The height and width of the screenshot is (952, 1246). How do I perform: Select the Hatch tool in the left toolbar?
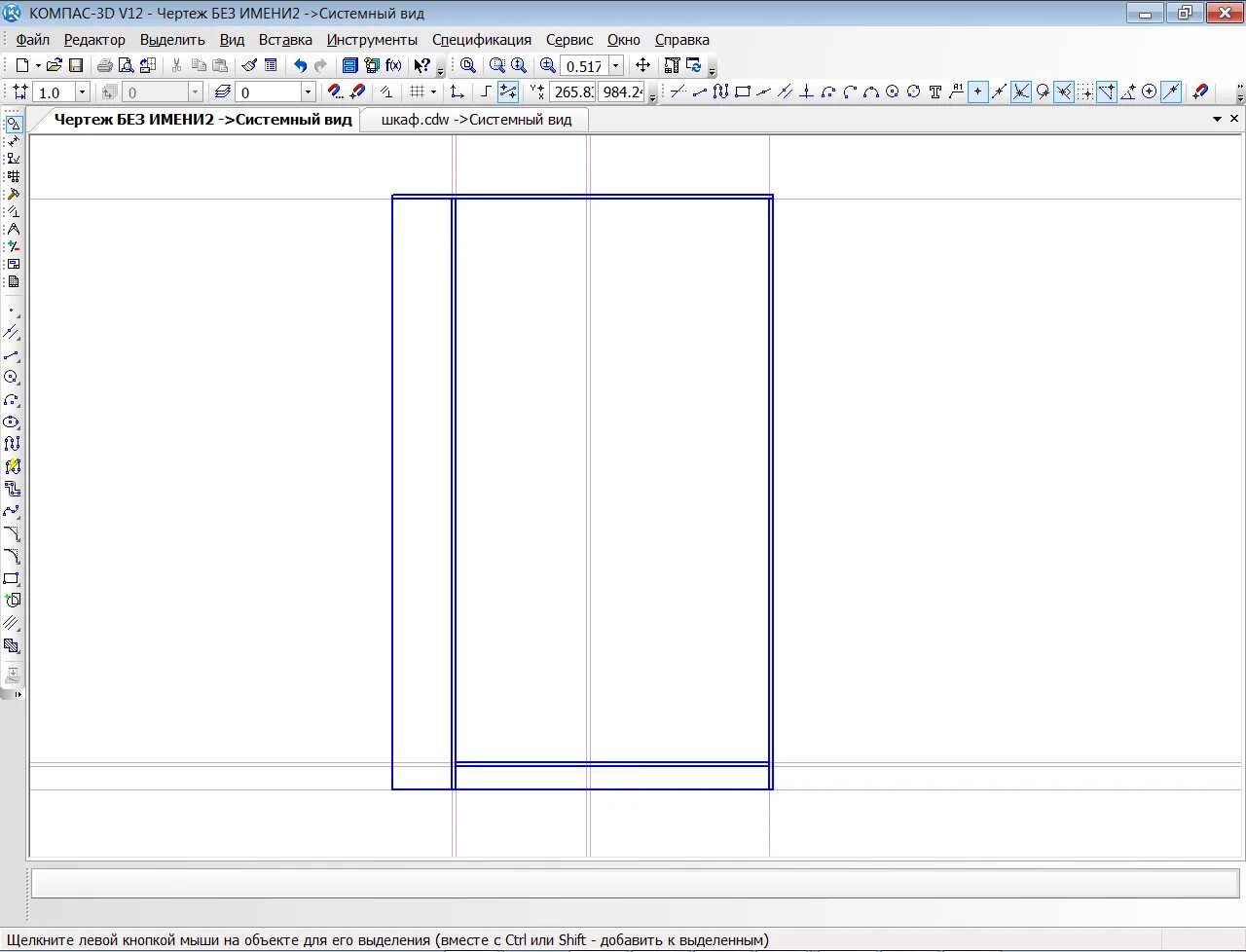point(12,645)
